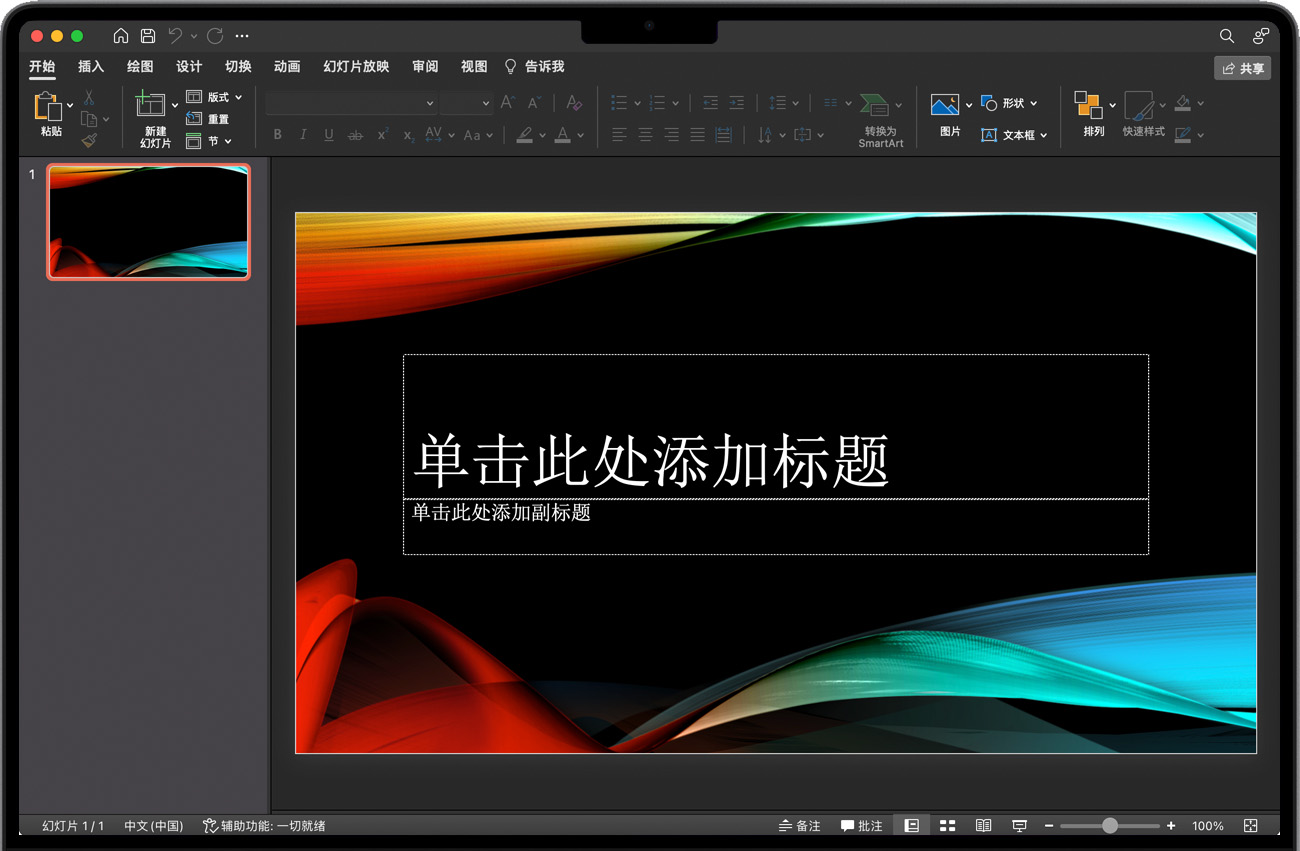Select the Format Painter brush icon

coord(89,141)
